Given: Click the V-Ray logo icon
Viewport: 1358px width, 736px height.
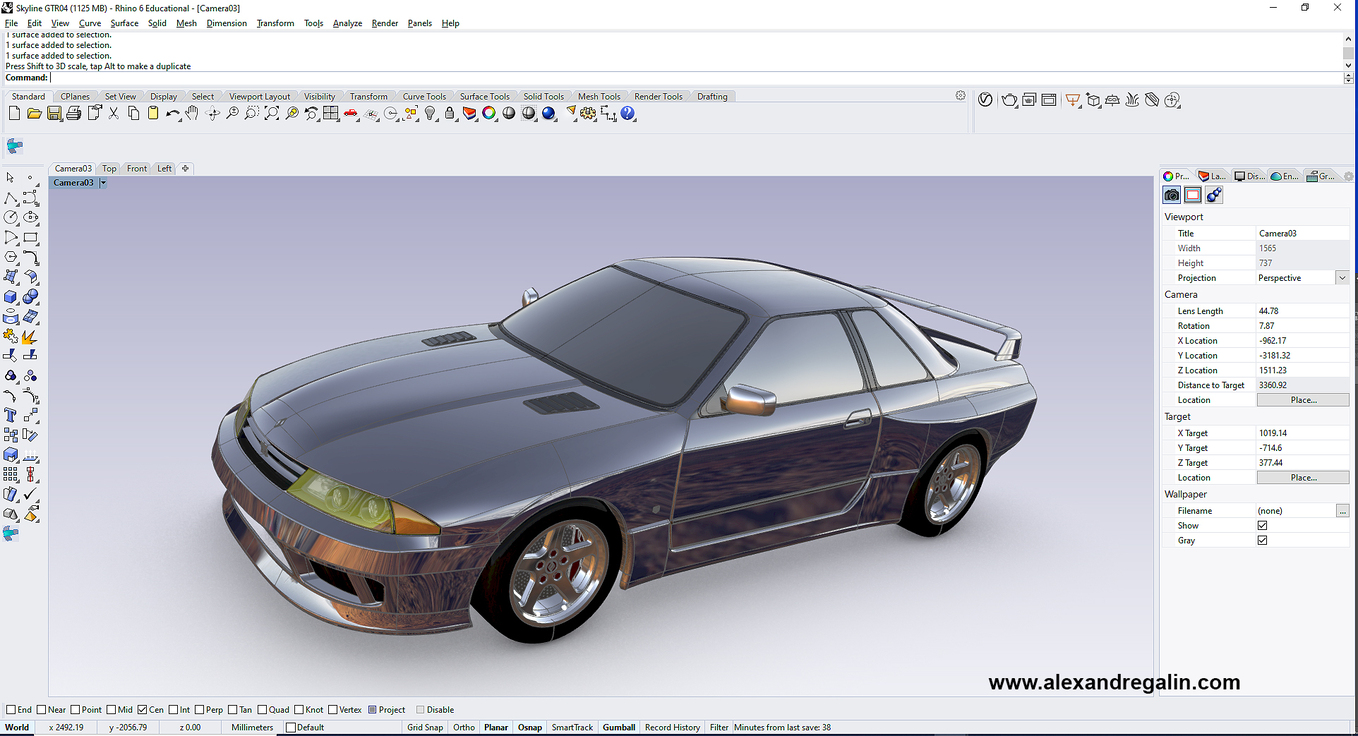Looking at the screenshot, I should click(985, 100).
